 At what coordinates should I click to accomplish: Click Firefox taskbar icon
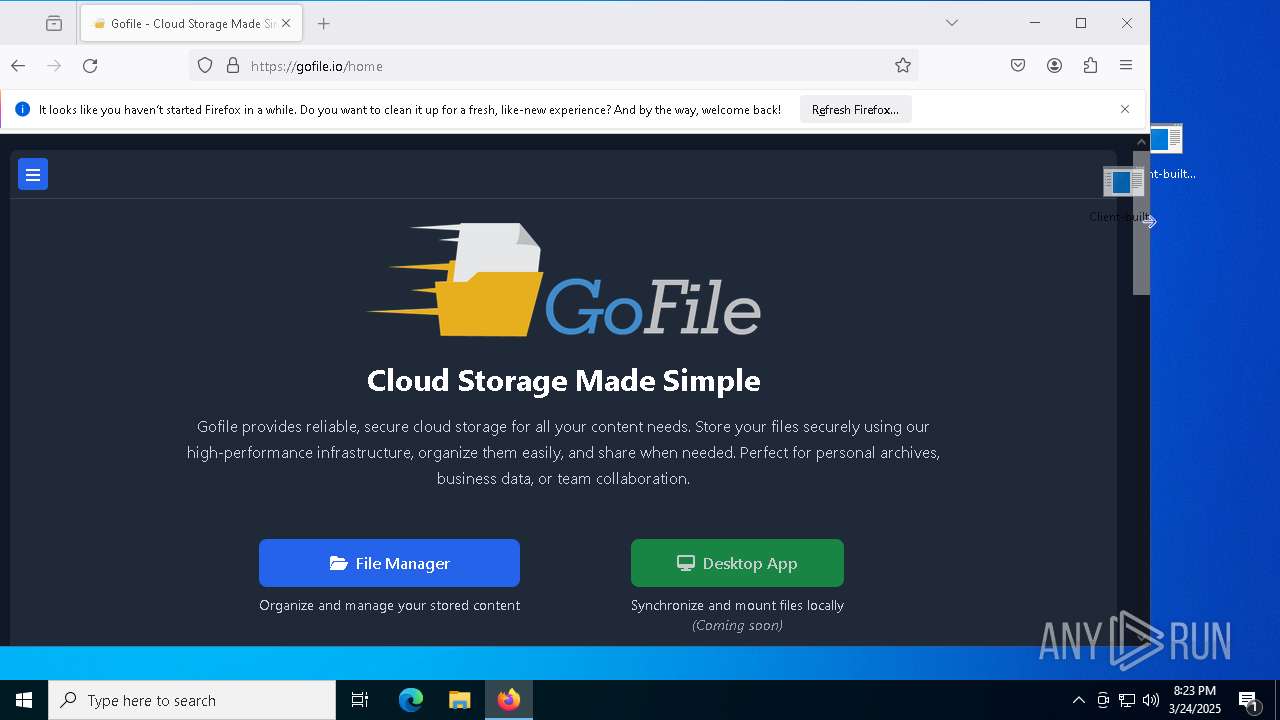pyautogui.click(x=509, y=700)
